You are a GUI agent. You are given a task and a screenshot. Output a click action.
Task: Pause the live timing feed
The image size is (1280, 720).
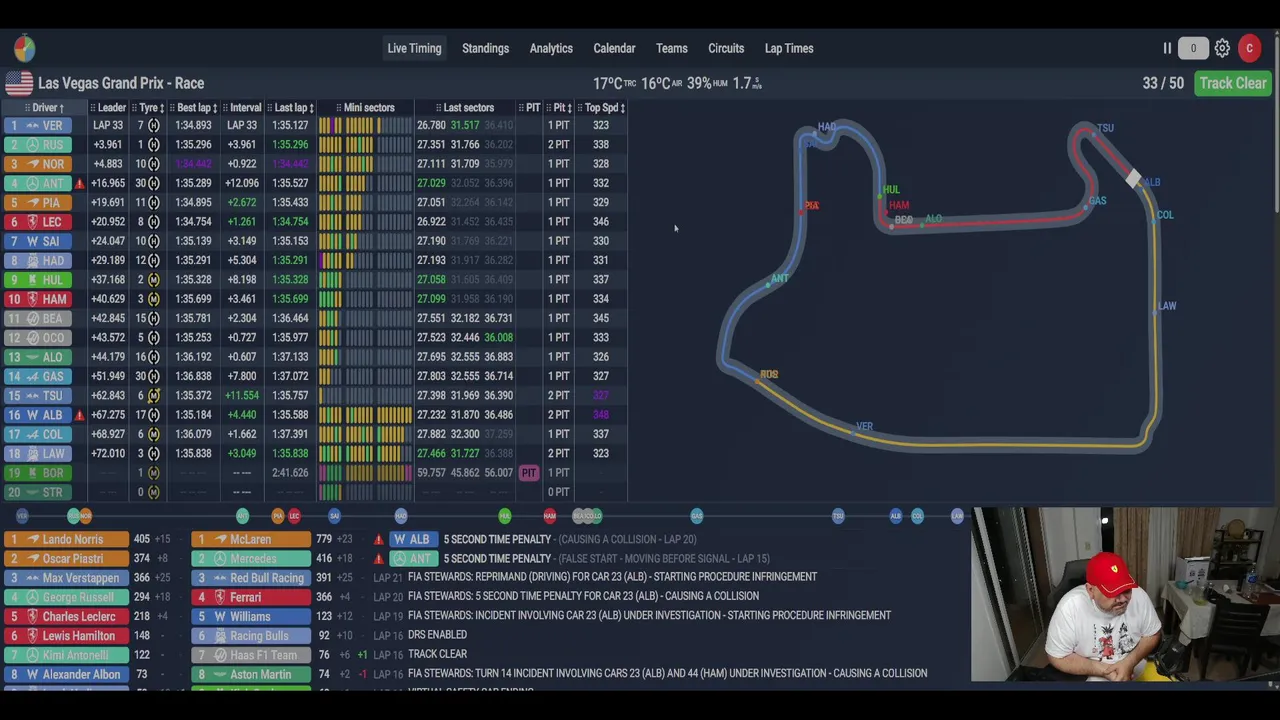pyautogui.click(x=1167, y=48)
